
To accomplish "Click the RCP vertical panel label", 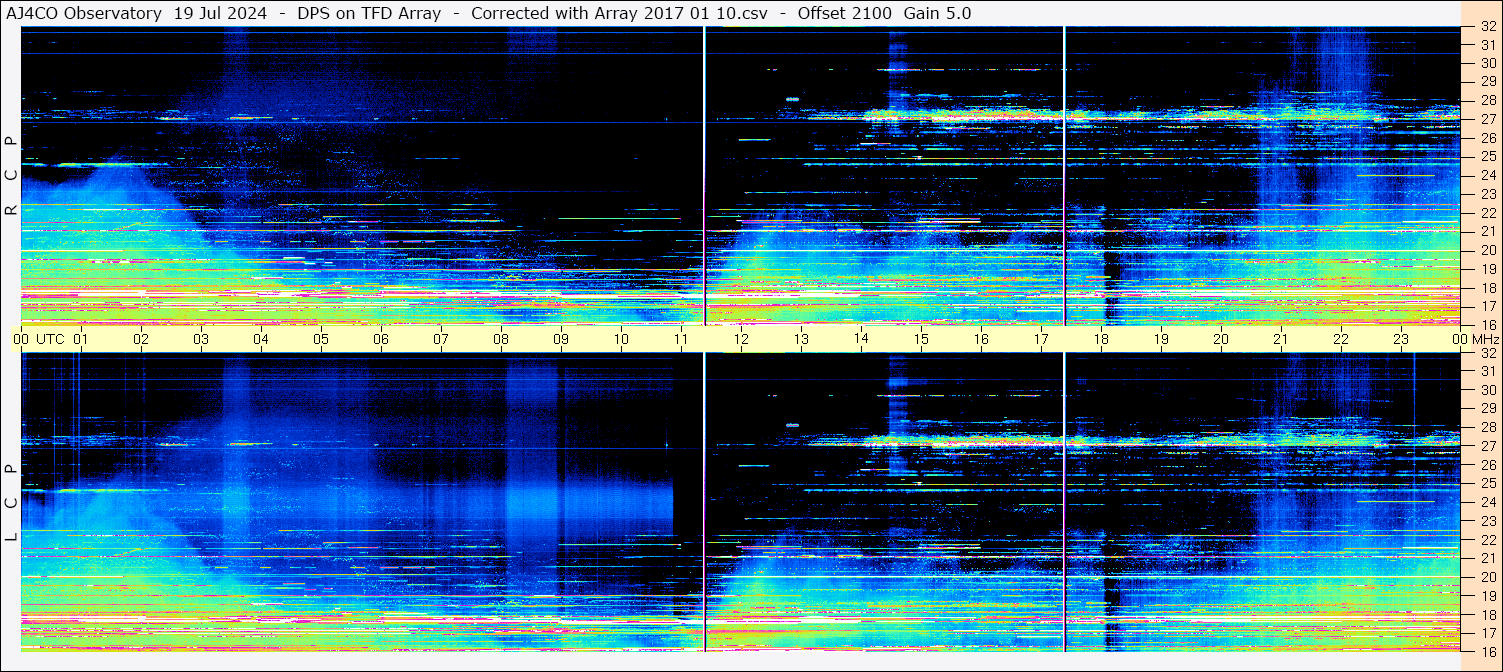I will pyautogui.click(x=11, y=176).
